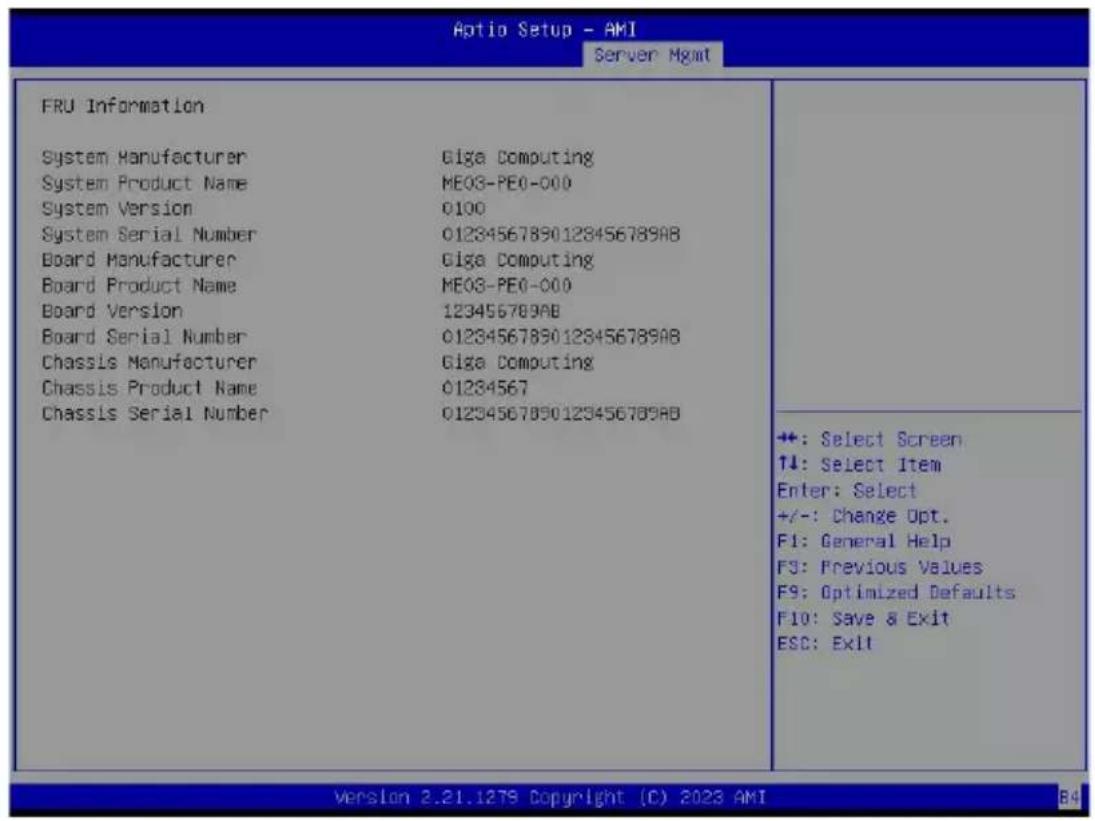Screen dimensions: 1095x821
Task: Click Board Product Name value ME03-PE0-000
Action: click(506, 286)
